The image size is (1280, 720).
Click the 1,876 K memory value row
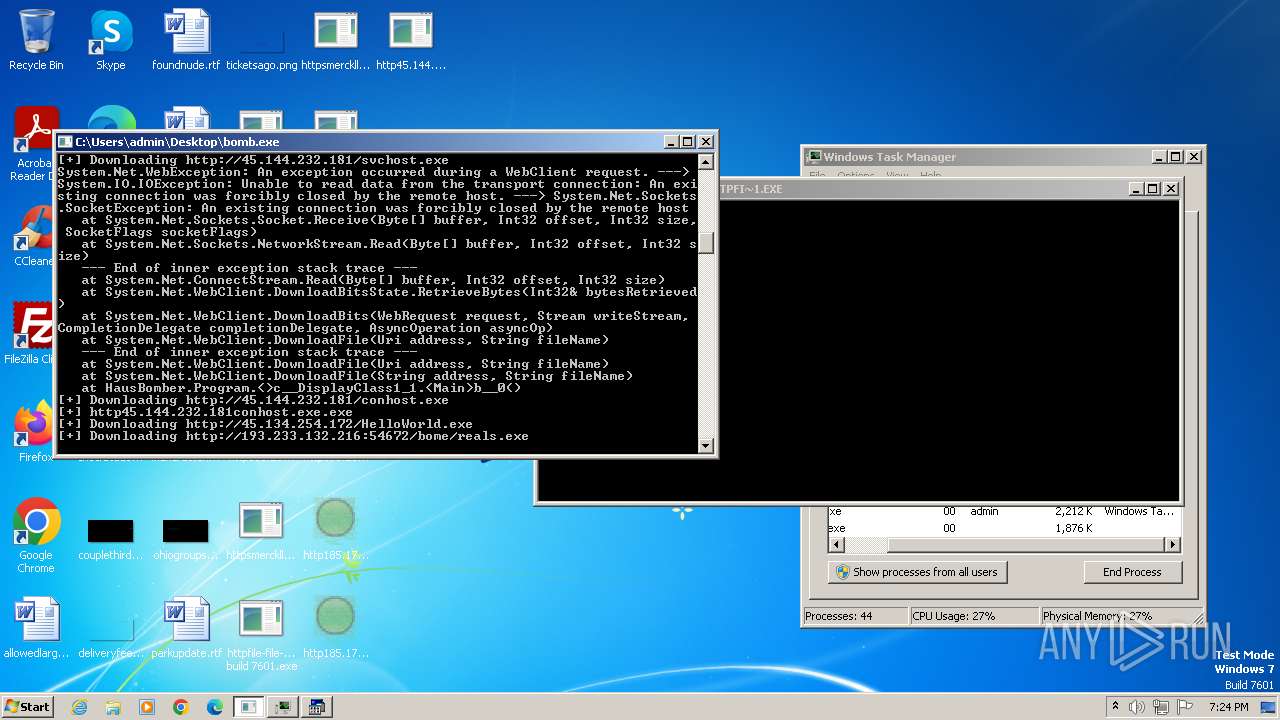1005,528
